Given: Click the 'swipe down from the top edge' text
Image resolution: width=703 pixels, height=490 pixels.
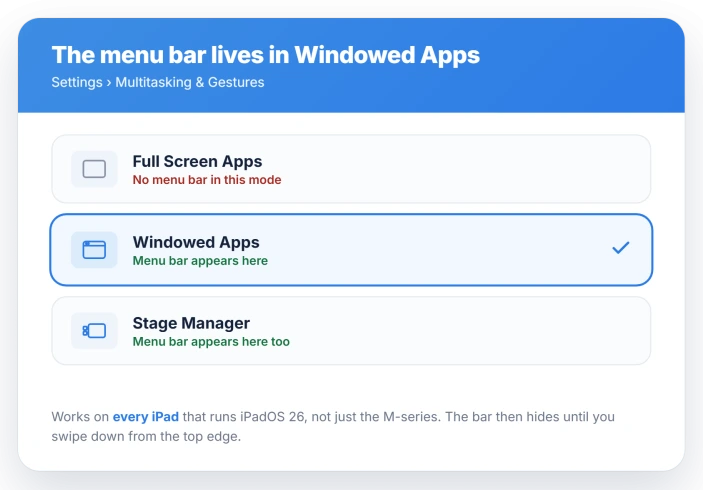Looking at the screenshot, I should pyautogui.click(x=146, y=436).
